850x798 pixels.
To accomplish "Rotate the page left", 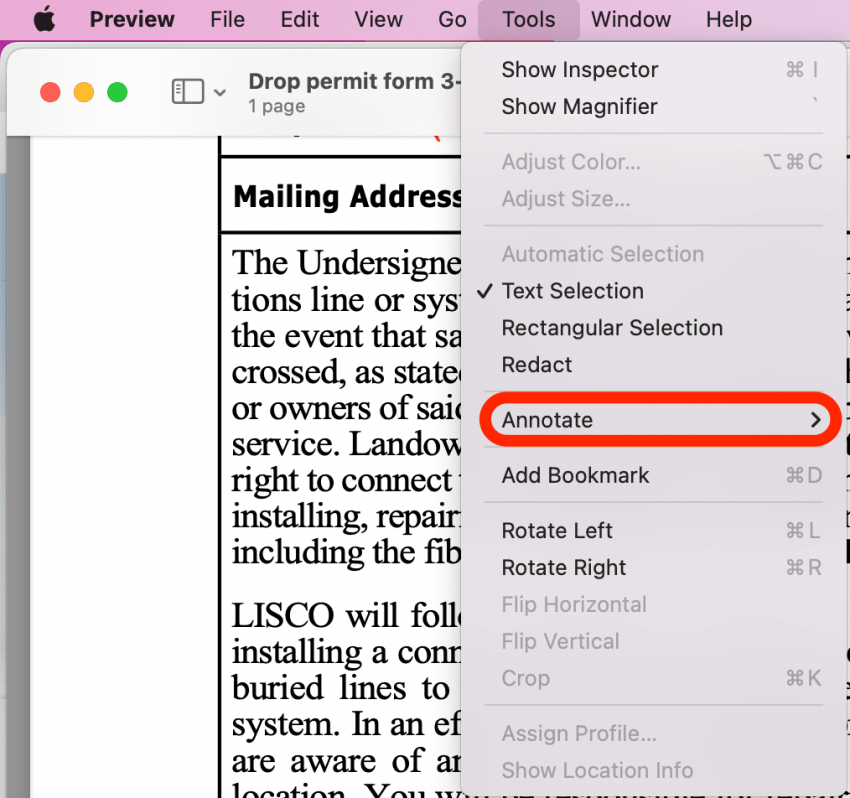I will pyautogui.click(x=557, y=531).
